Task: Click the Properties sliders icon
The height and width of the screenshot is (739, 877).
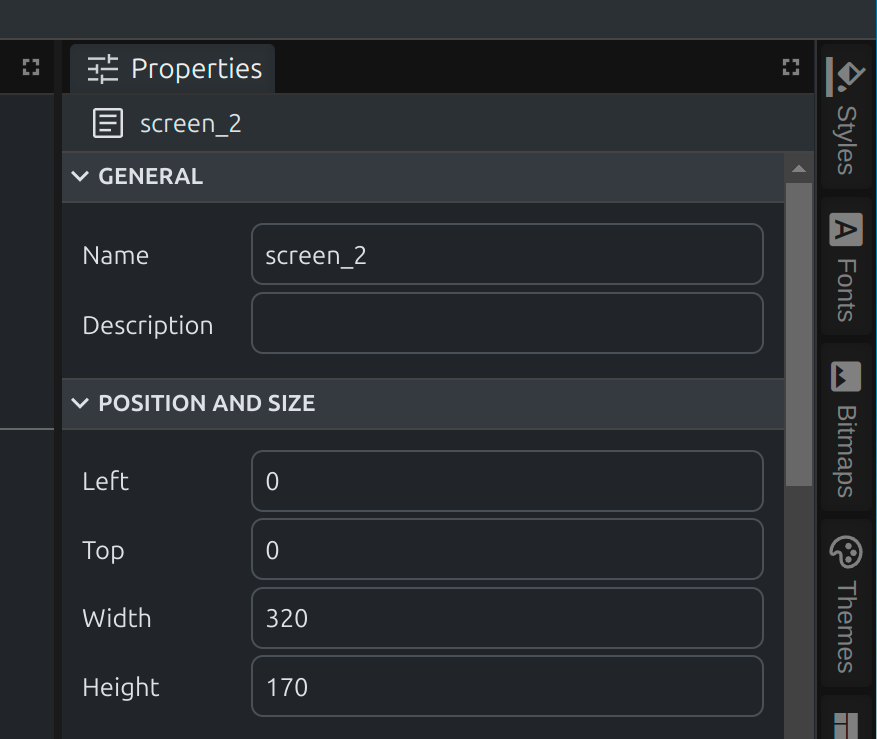Action: pos(102,69)
